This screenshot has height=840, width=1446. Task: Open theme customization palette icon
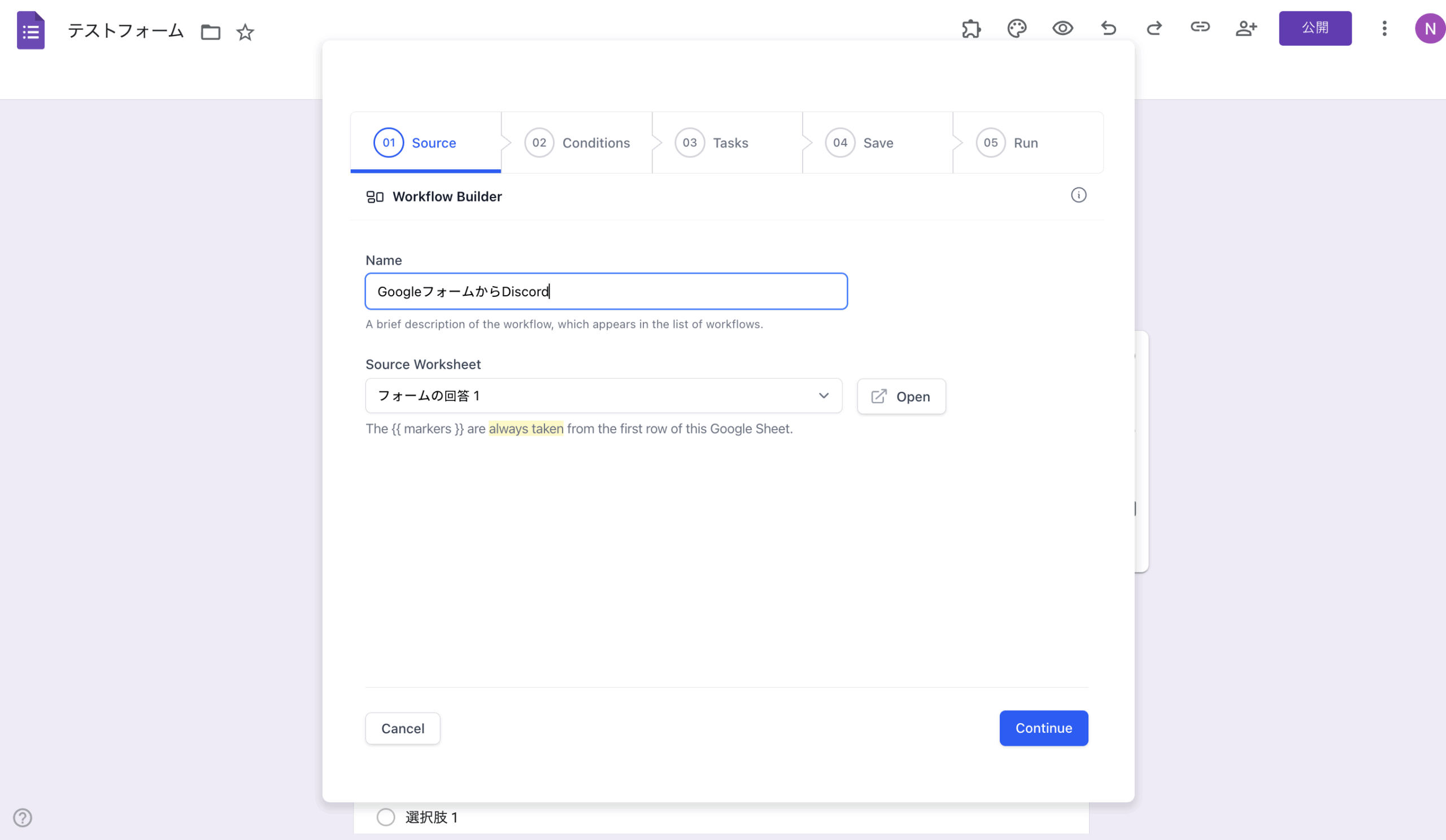(x=1017, y=28)
